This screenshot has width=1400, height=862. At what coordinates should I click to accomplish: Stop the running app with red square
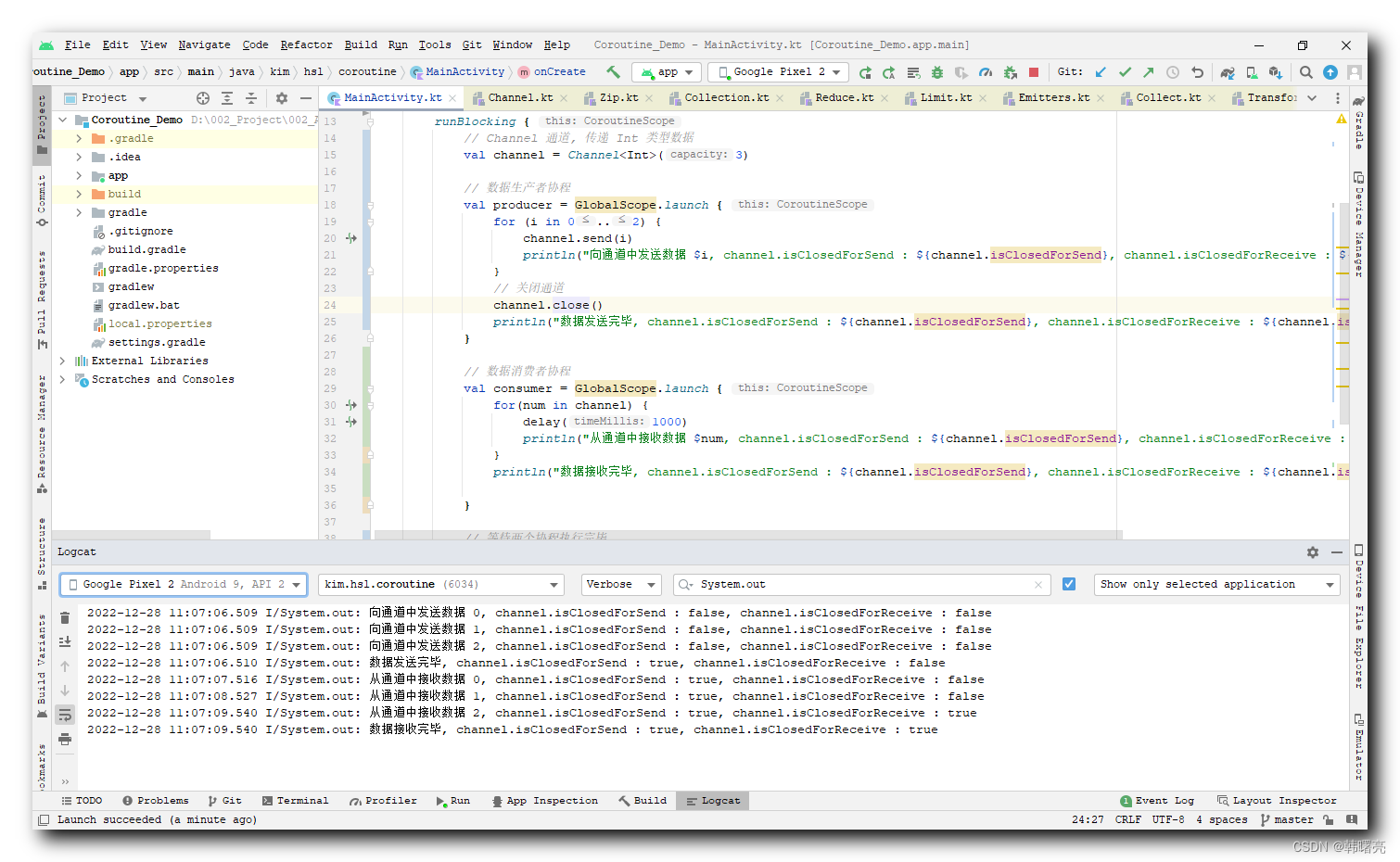pyautogui.click(x=1034, y=72)
